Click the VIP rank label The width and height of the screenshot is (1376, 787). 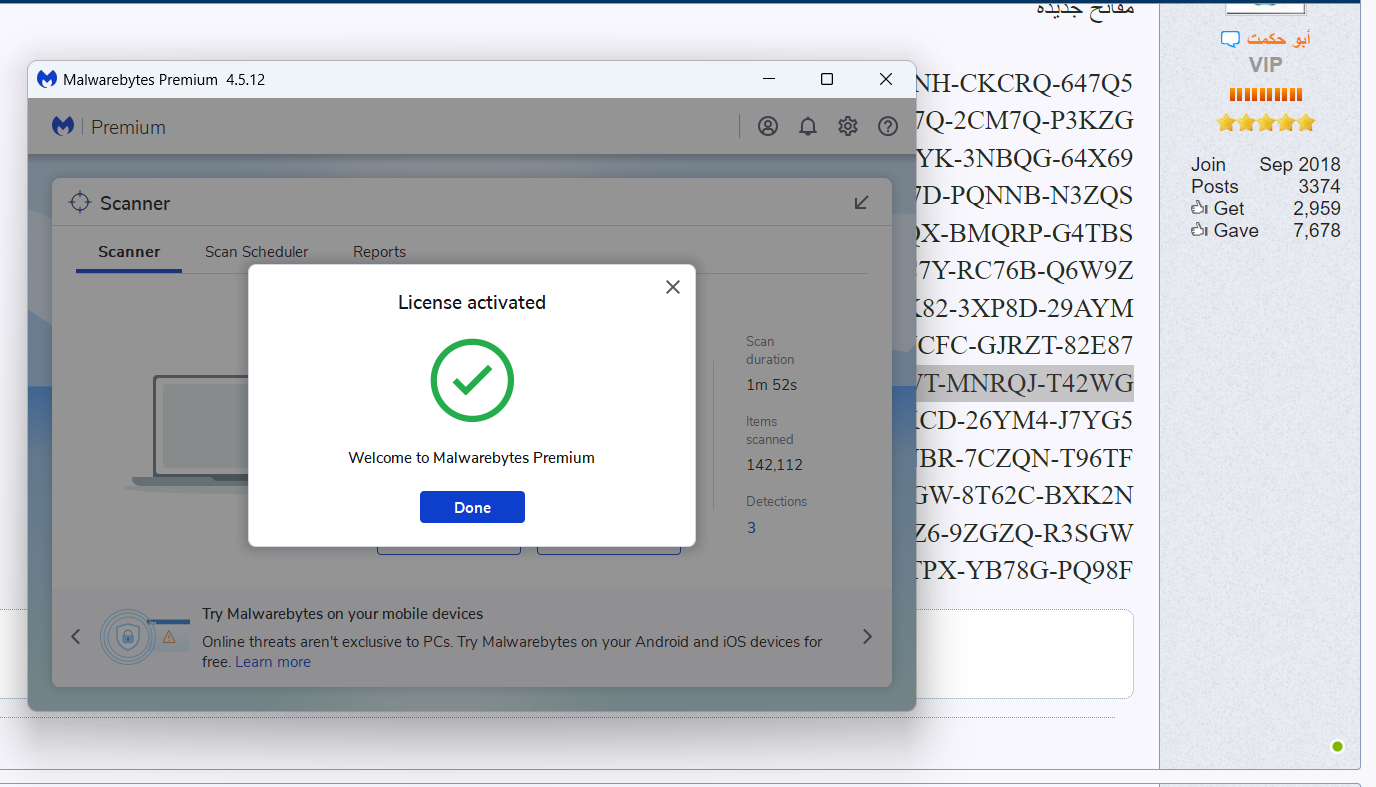pos(1265,65)
